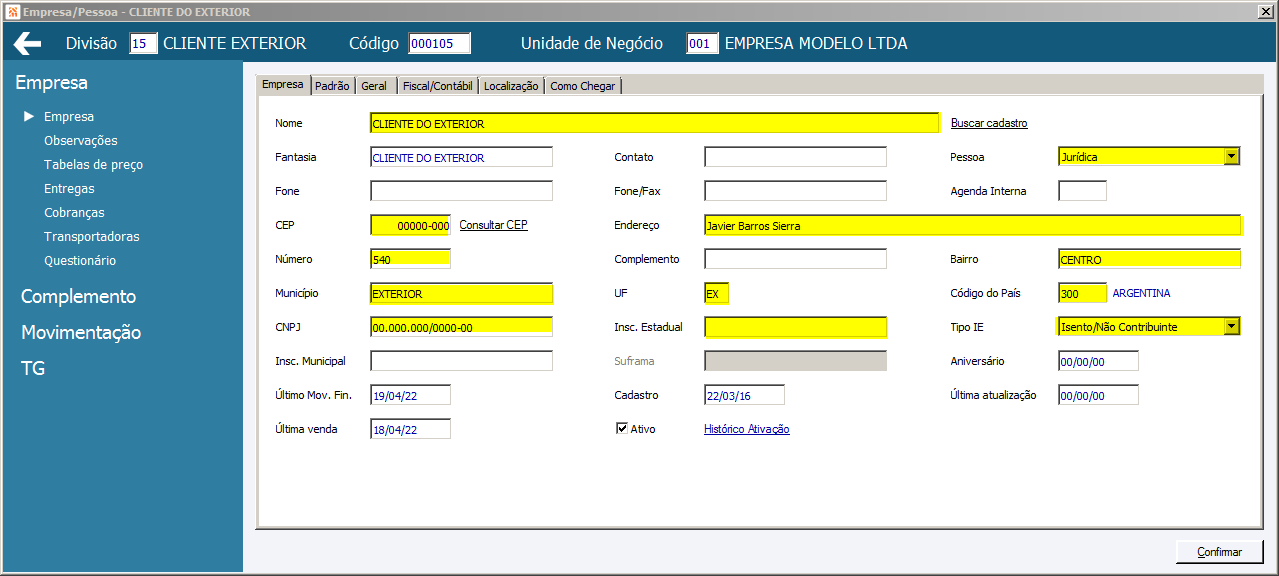Click the Buscar cadastro link
The height and width of the screenshot is (576, 1279).
[x=989, y=123]
